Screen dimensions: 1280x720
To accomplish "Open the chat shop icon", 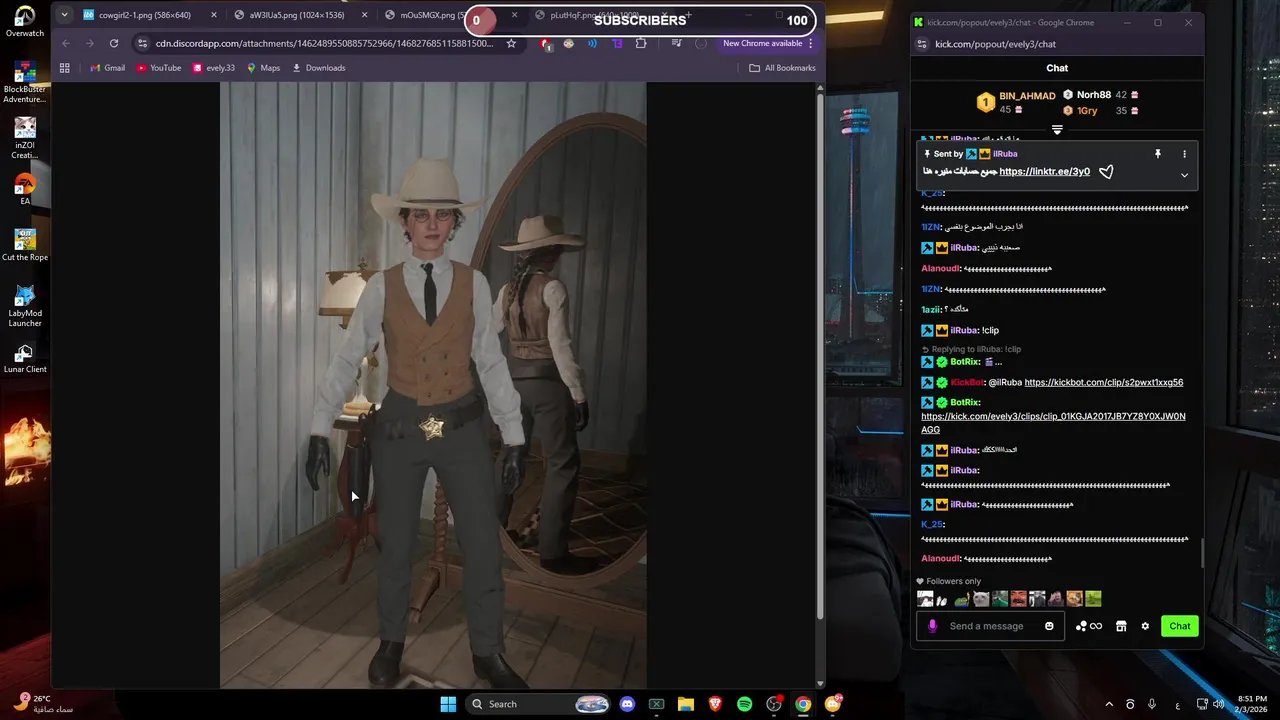I will coord(1121,626).
